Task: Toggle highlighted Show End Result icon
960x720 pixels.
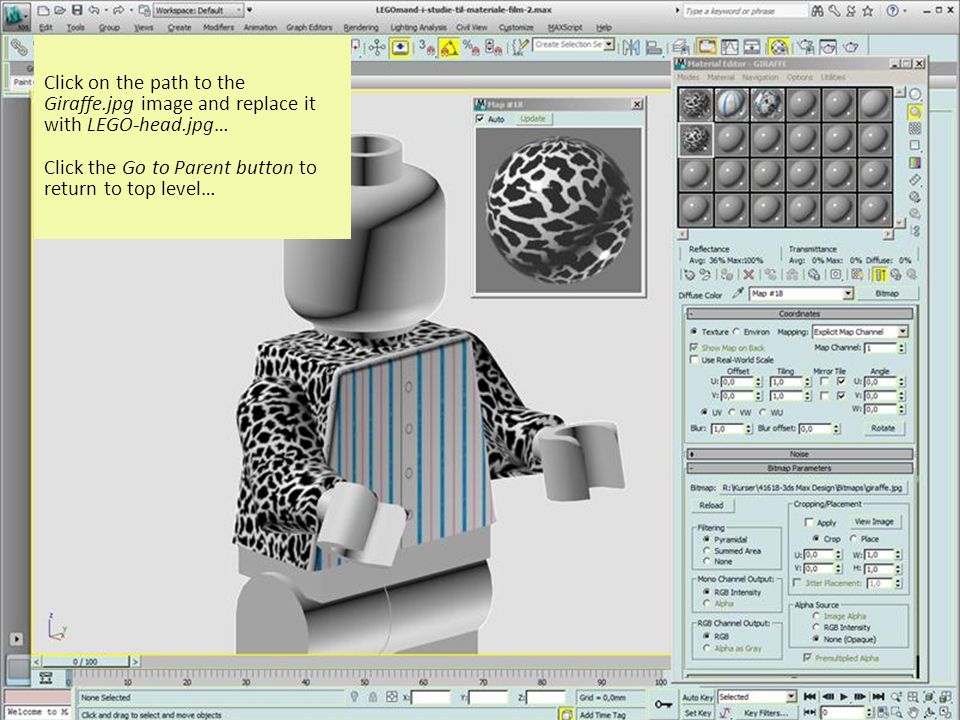Action: click(x=880, y=275)
